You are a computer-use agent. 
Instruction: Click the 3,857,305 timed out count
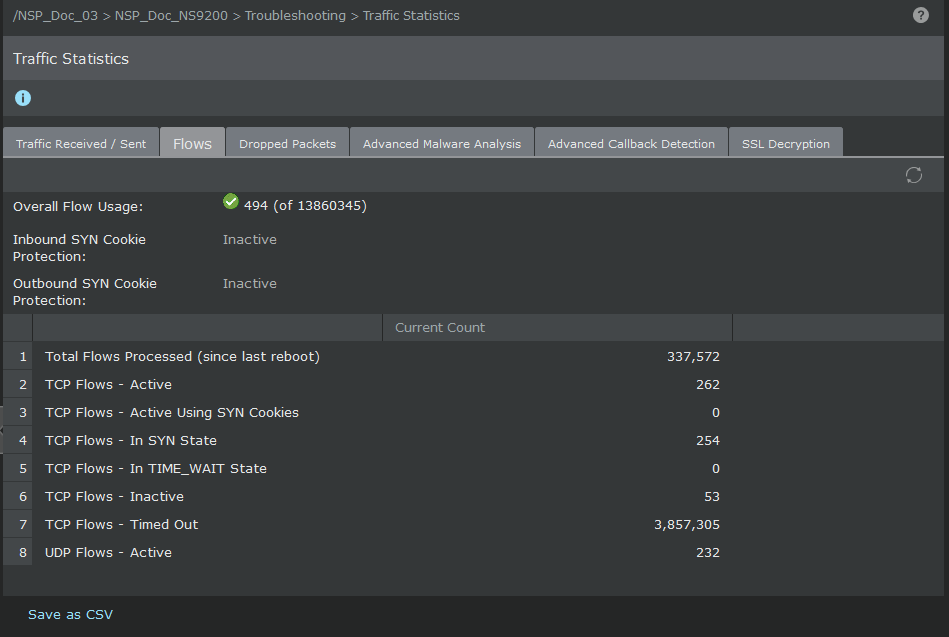(687, 524)
